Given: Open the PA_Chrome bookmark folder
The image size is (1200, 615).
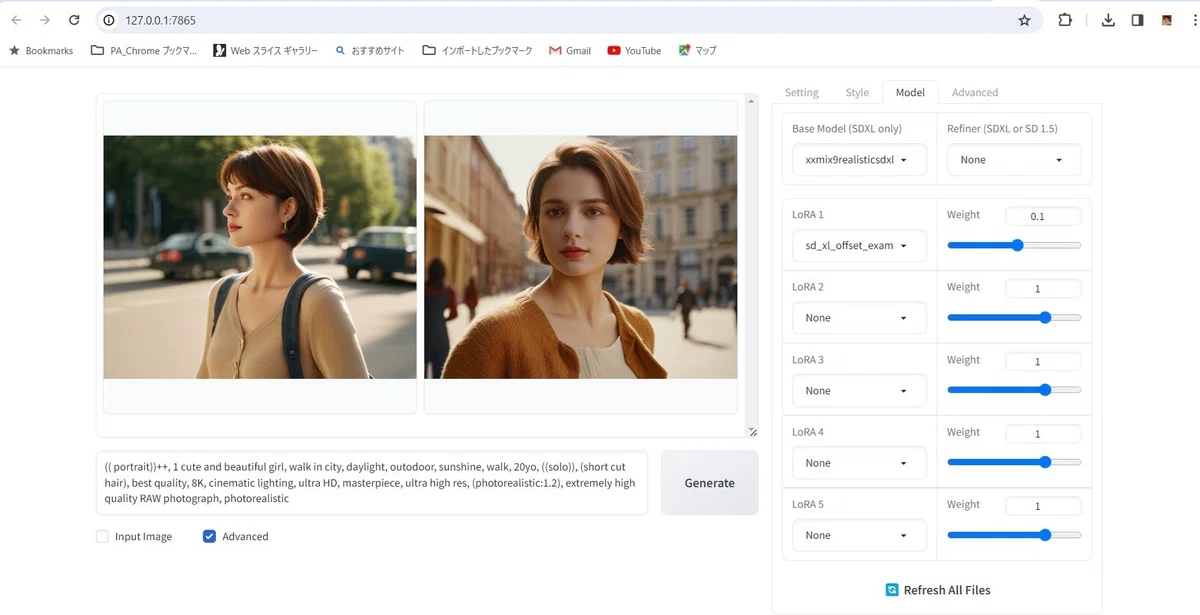Looking at the screenshot, I should tap(144, 50).
